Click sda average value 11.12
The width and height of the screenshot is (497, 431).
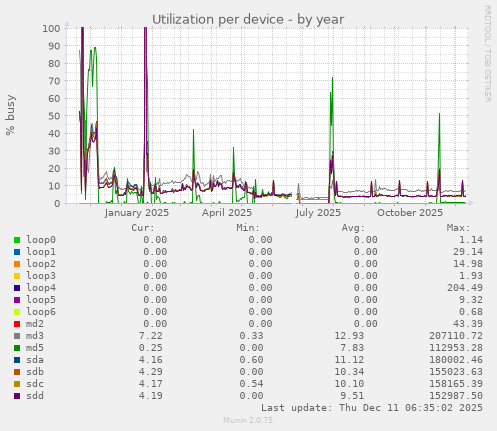(349, 360)
